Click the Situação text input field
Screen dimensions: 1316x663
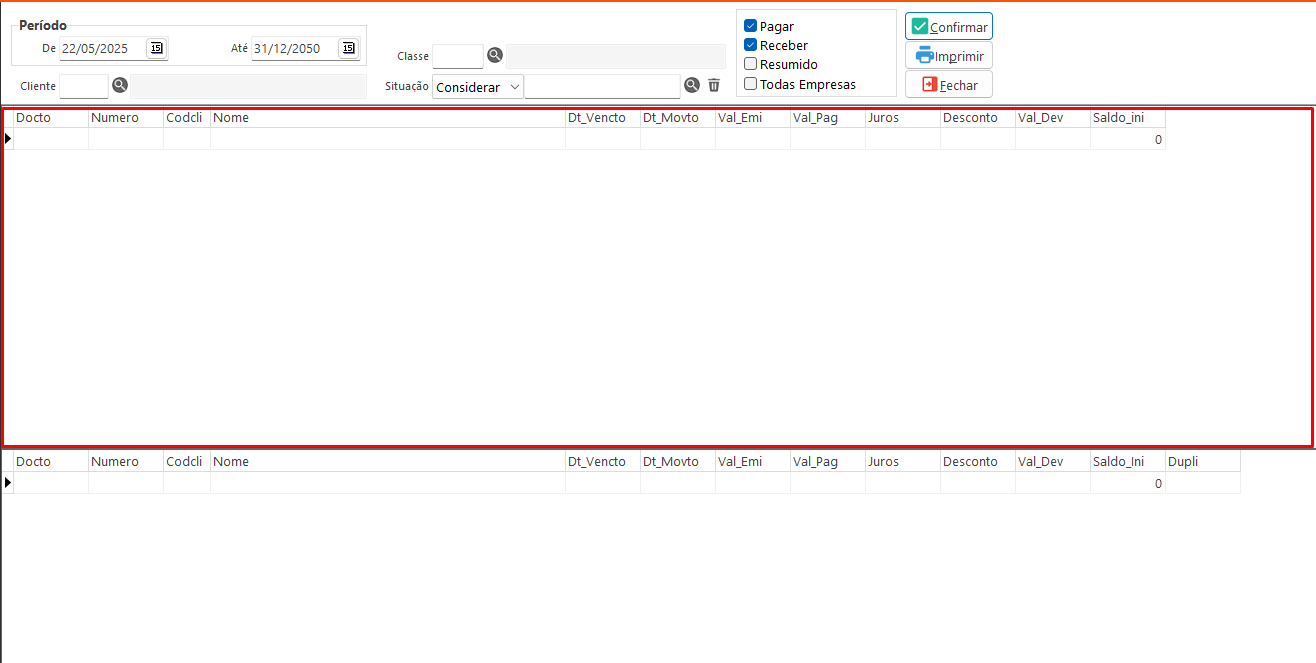pyautogui.click(x=601, y=87)
